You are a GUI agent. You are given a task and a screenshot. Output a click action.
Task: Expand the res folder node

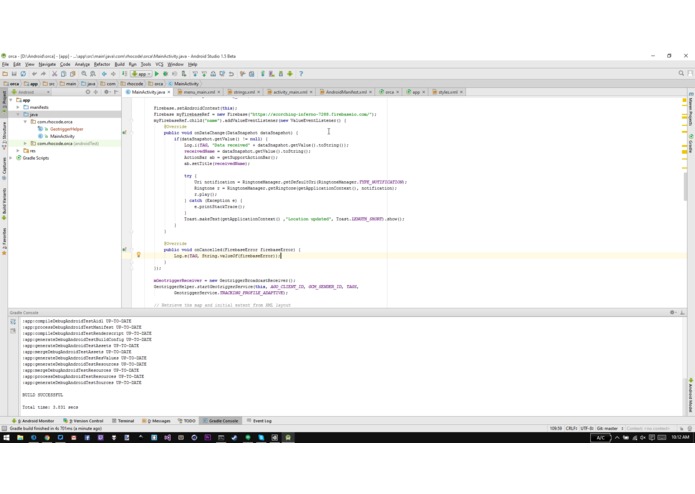(18, 151)
